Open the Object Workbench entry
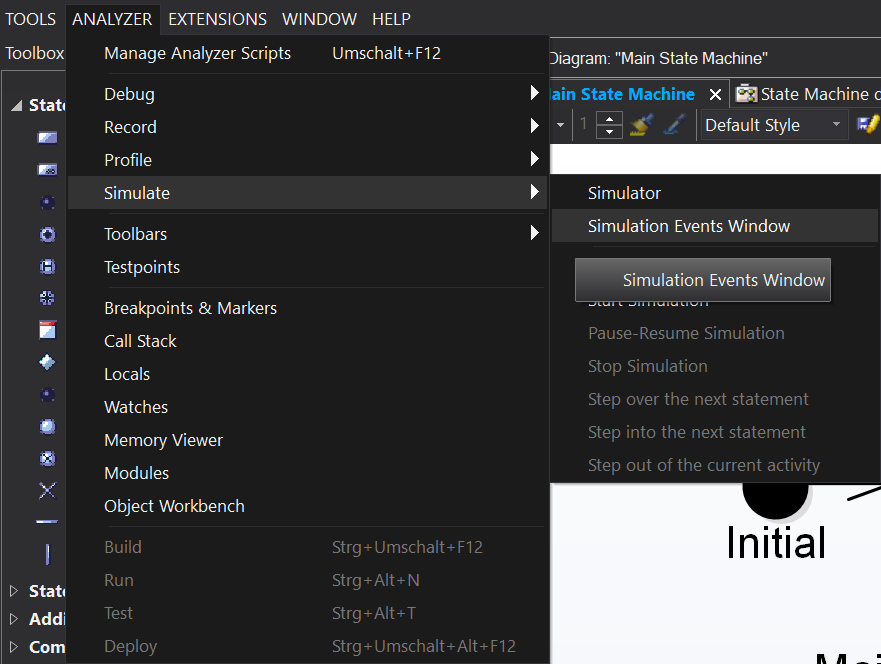881x664 pixels. [x=174, y=506]
